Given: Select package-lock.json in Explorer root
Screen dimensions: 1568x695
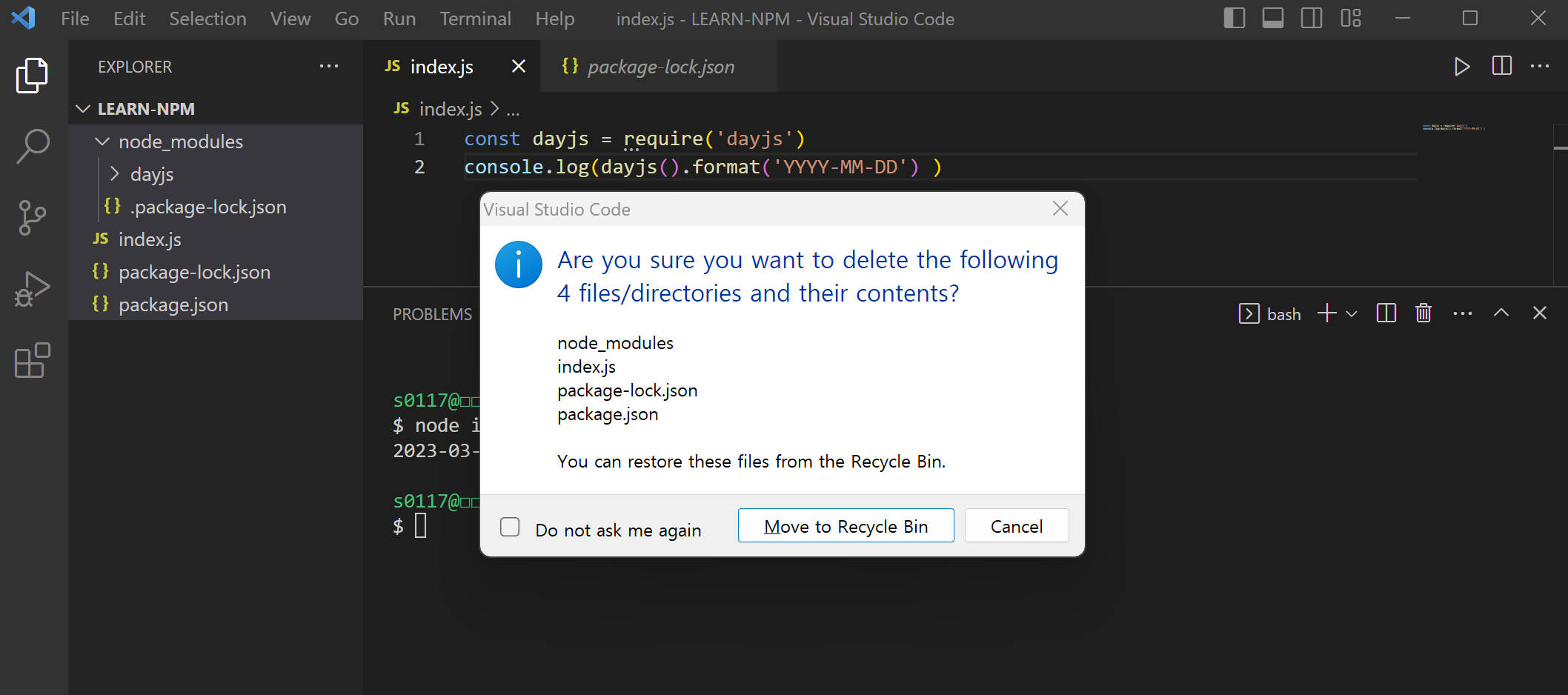Looking at the screenshot, I should point(216,272).
